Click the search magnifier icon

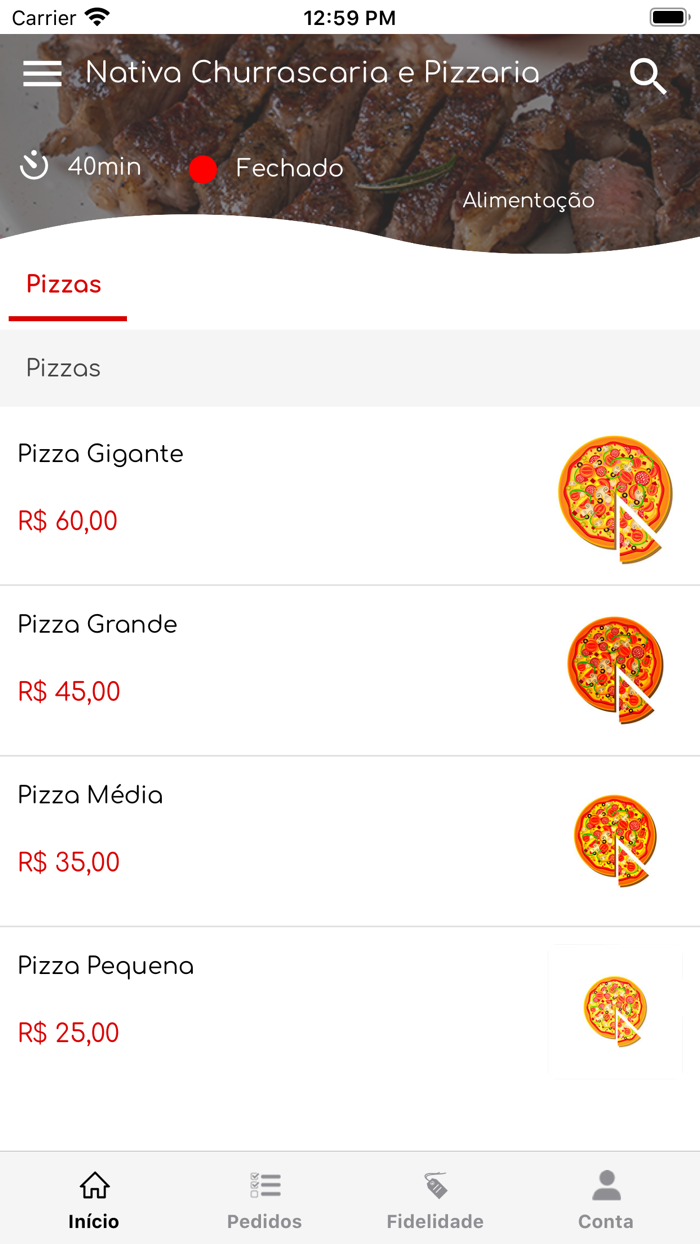[648, 75]
